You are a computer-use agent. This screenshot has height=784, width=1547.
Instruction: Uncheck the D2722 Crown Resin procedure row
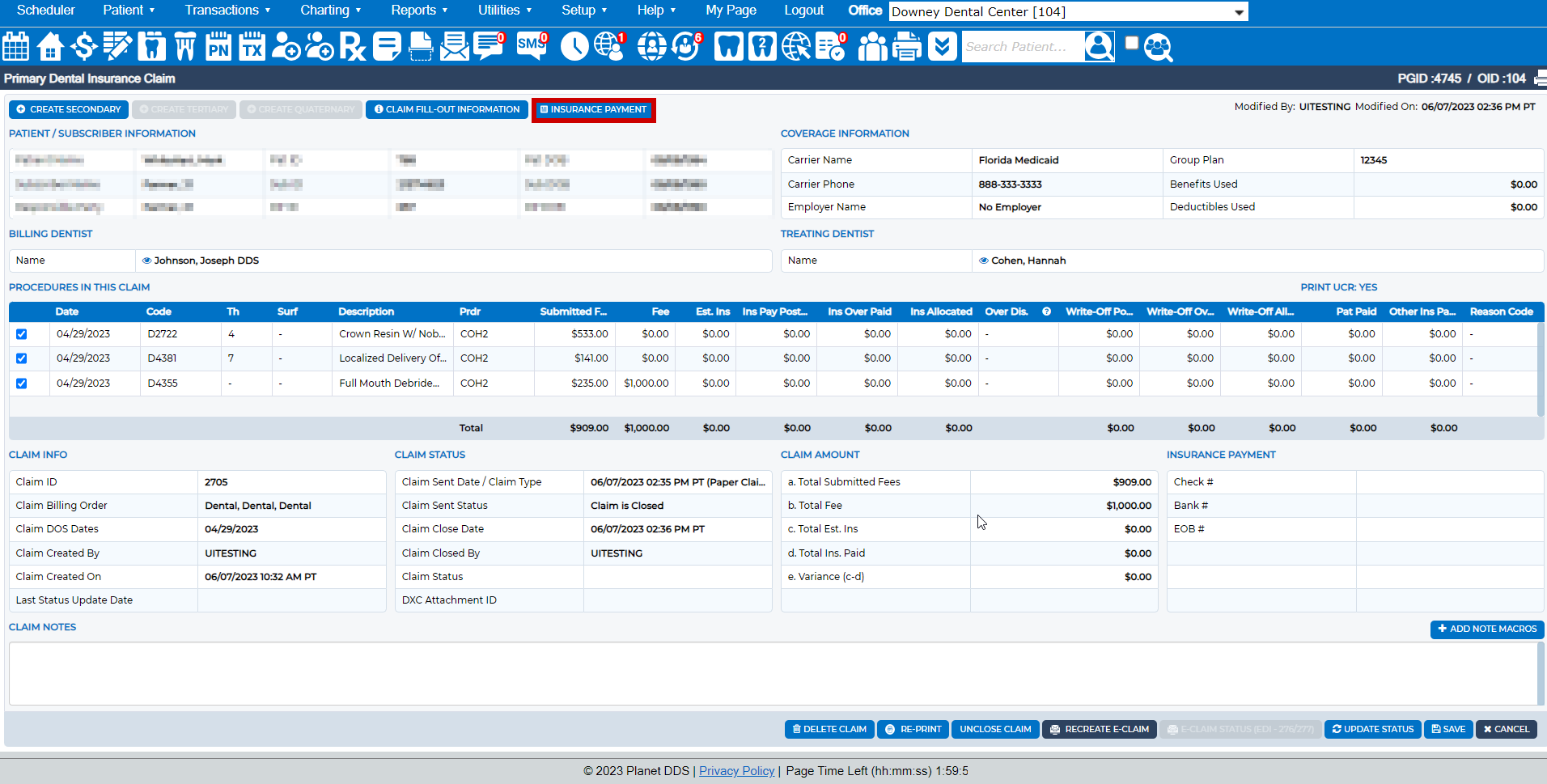[x=21, y=333]
